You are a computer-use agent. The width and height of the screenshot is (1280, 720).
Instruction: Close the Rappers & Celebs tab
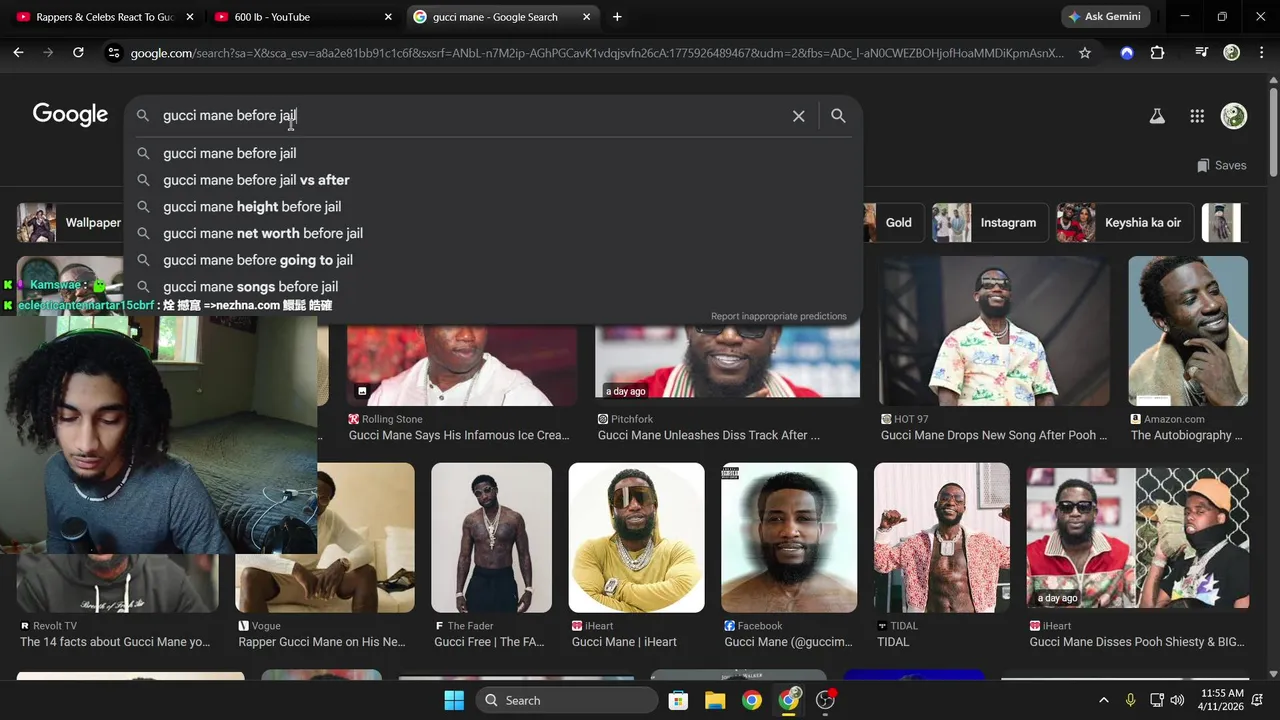(x=190, y=17)
